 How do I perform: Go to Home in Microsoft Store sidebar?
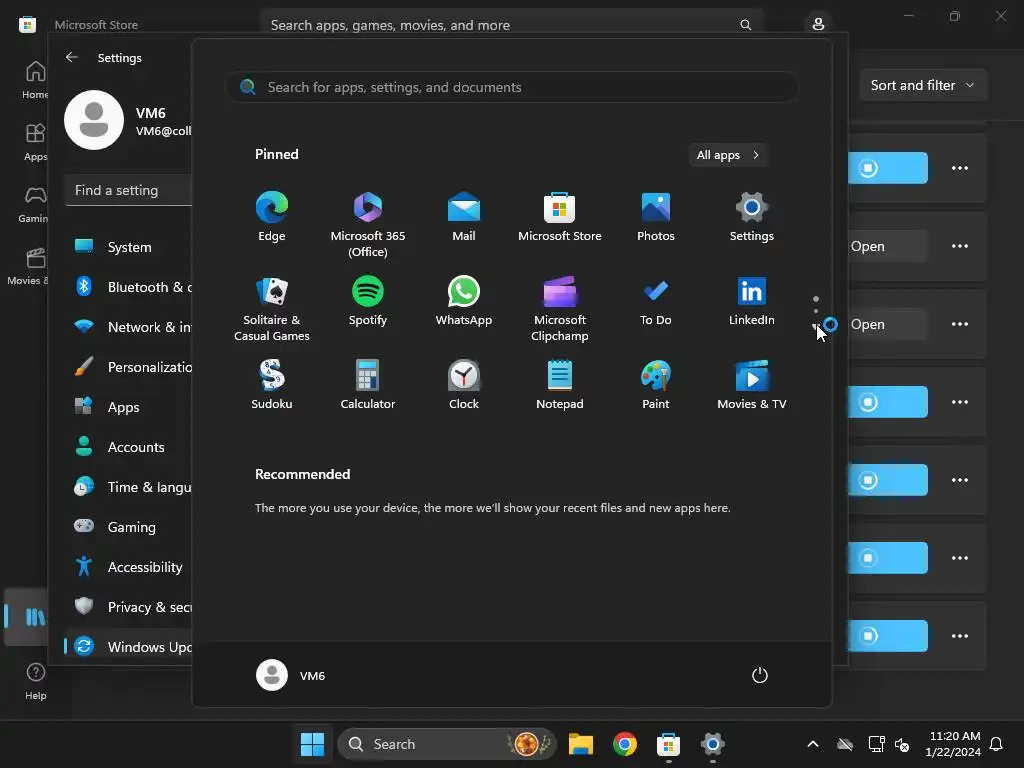point(35,80)
